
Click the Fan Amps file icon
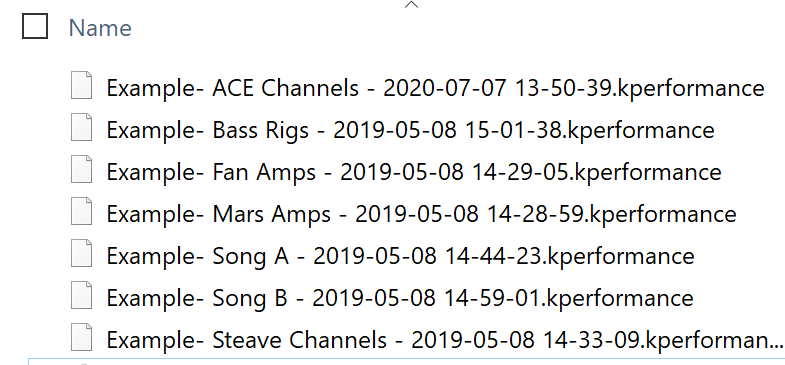tap(81, 170)
